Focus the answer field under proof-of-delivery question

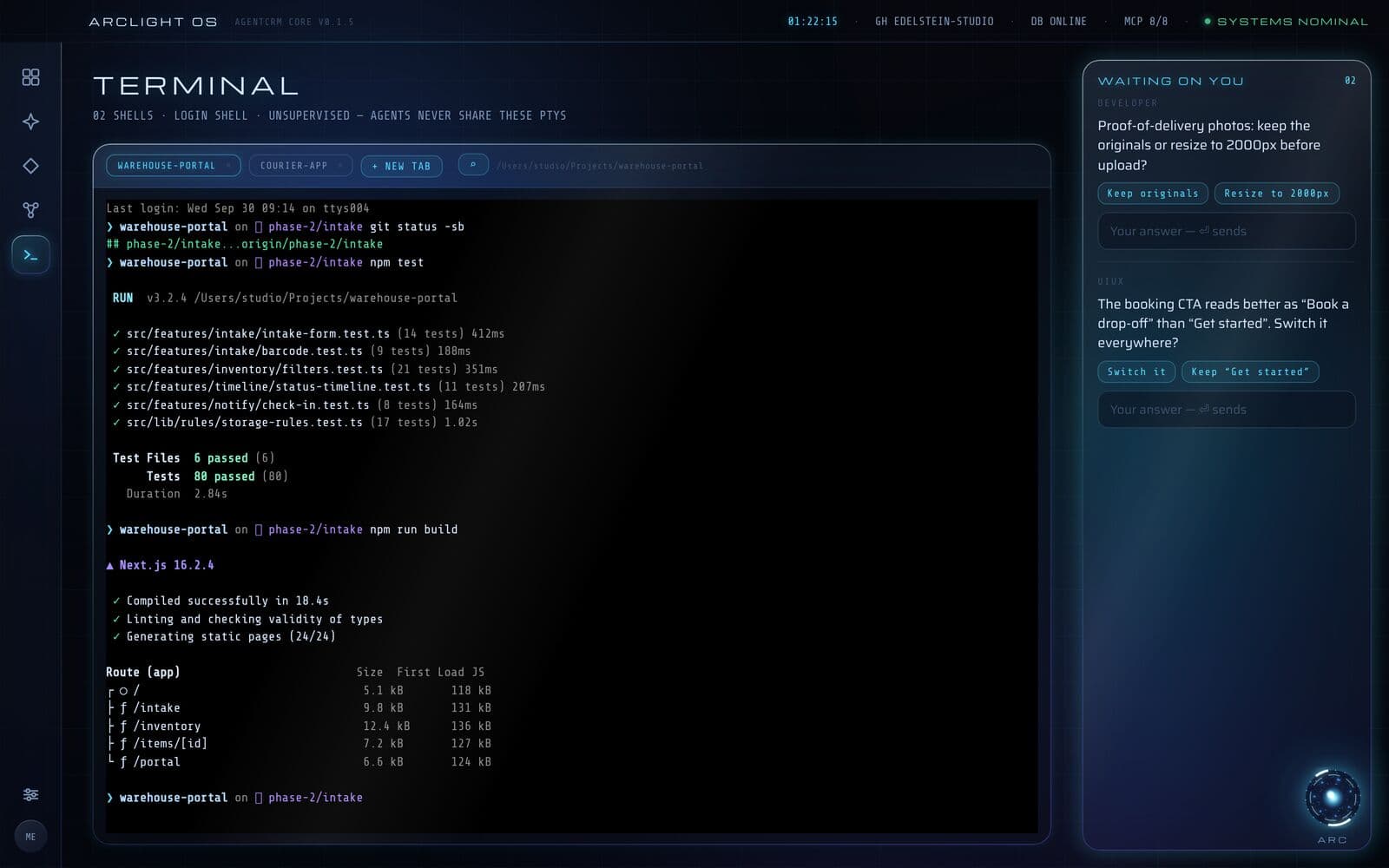[x=1226, y=231]
